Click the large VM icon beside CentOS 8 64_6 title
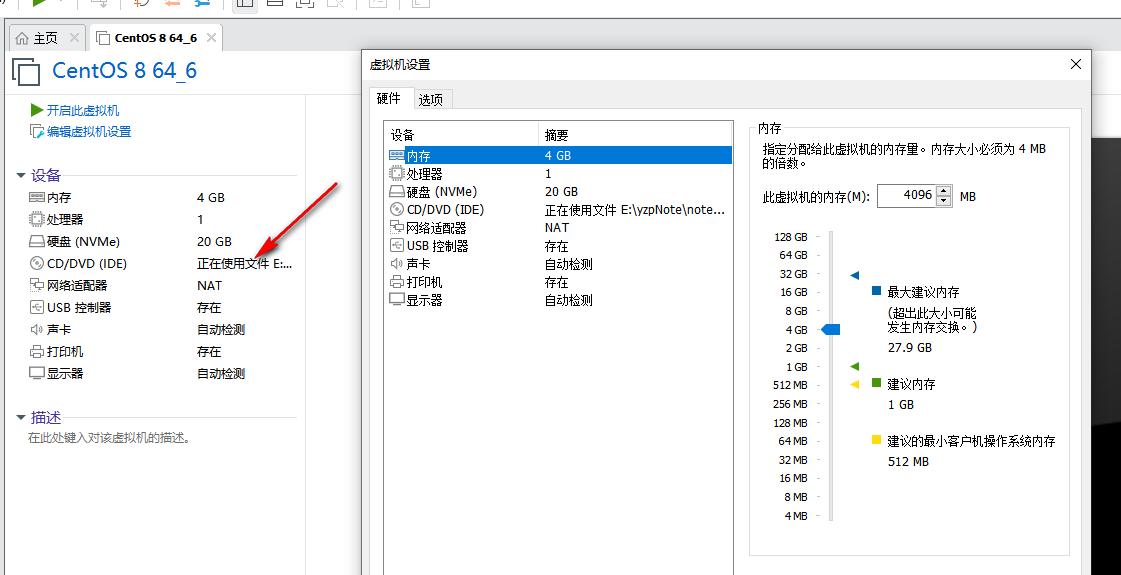1121x575 pixels. [x=26, y=72]
